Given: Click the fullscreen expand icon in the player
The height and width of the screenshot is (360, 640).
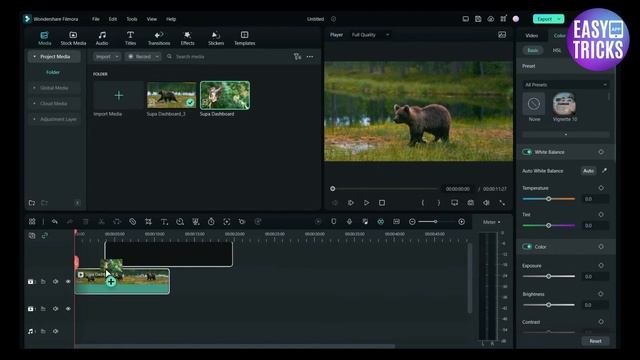Looking at the screenshot, I should click(502, 203).
